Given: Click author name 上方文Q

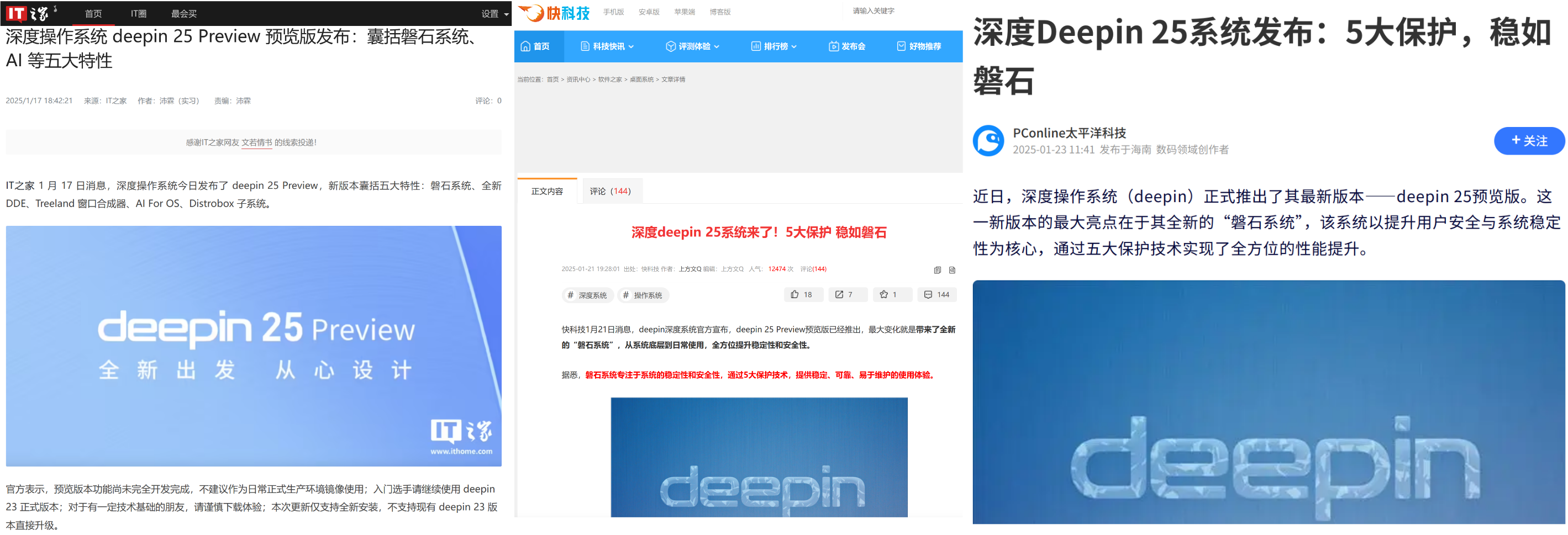Looking at the screenshot, I should point(690,269).
